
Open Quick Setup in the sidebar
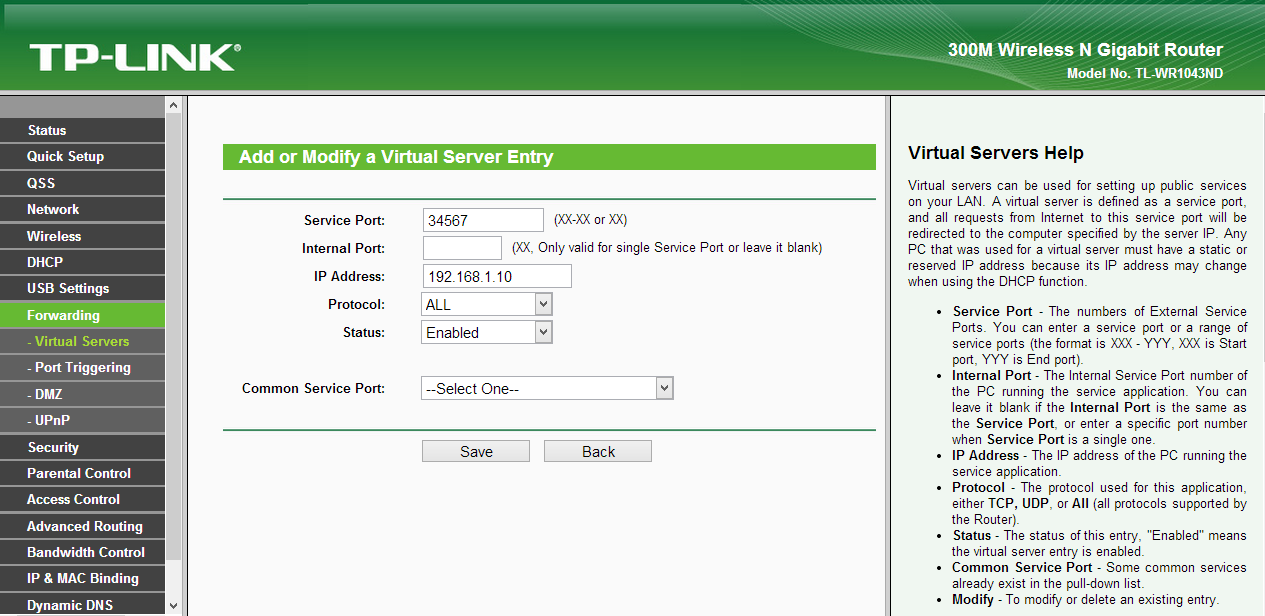coord(82,156)
